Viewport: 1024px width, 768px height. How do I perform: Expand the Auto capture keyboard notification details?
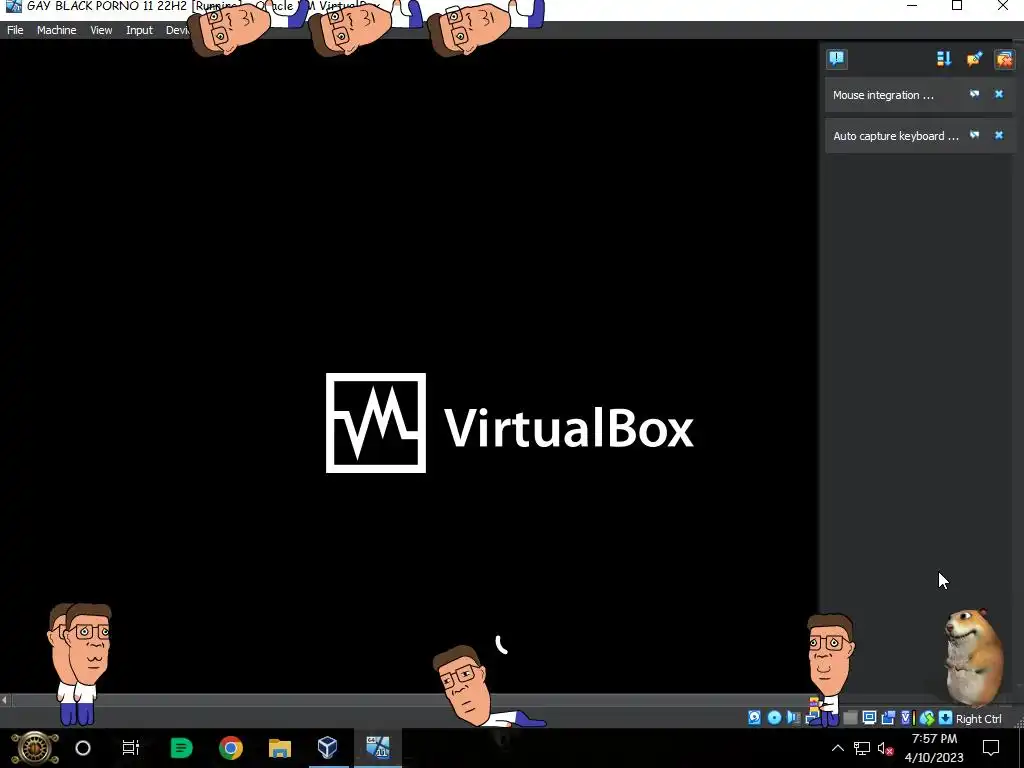[x=974, y=135]
